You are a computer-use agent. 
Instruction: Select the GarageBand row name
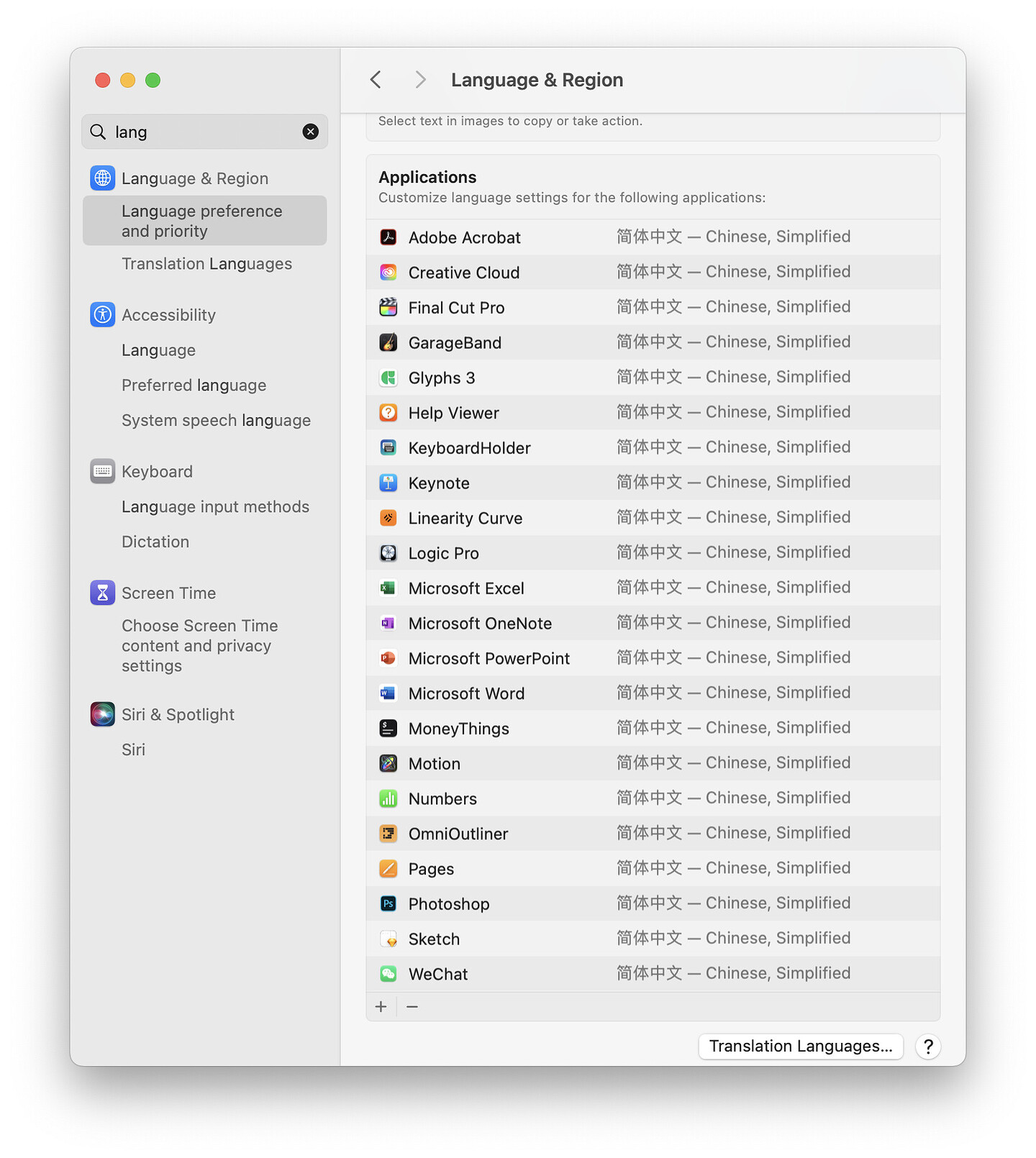tap(455, 343)
